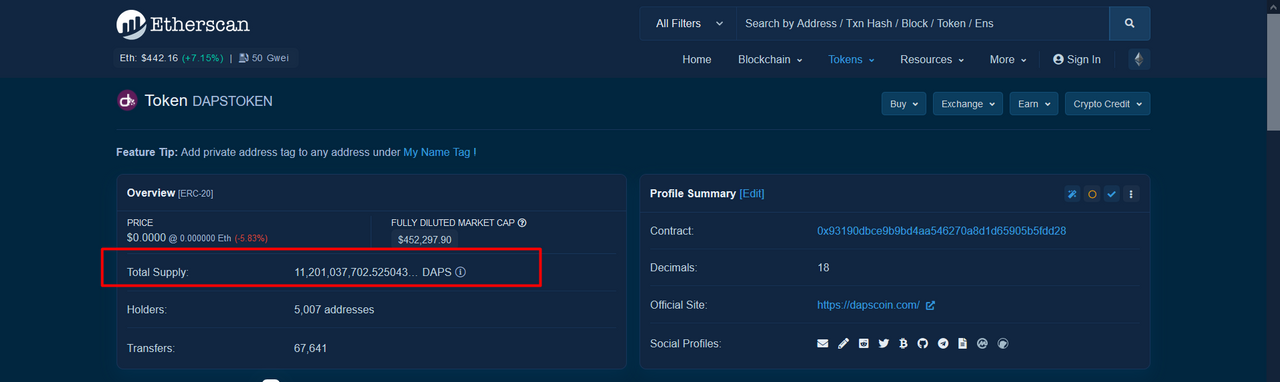Click the $452,297.90 market cap value
The width and height of the screenshot is (1280, 382).
click(425, 240)
